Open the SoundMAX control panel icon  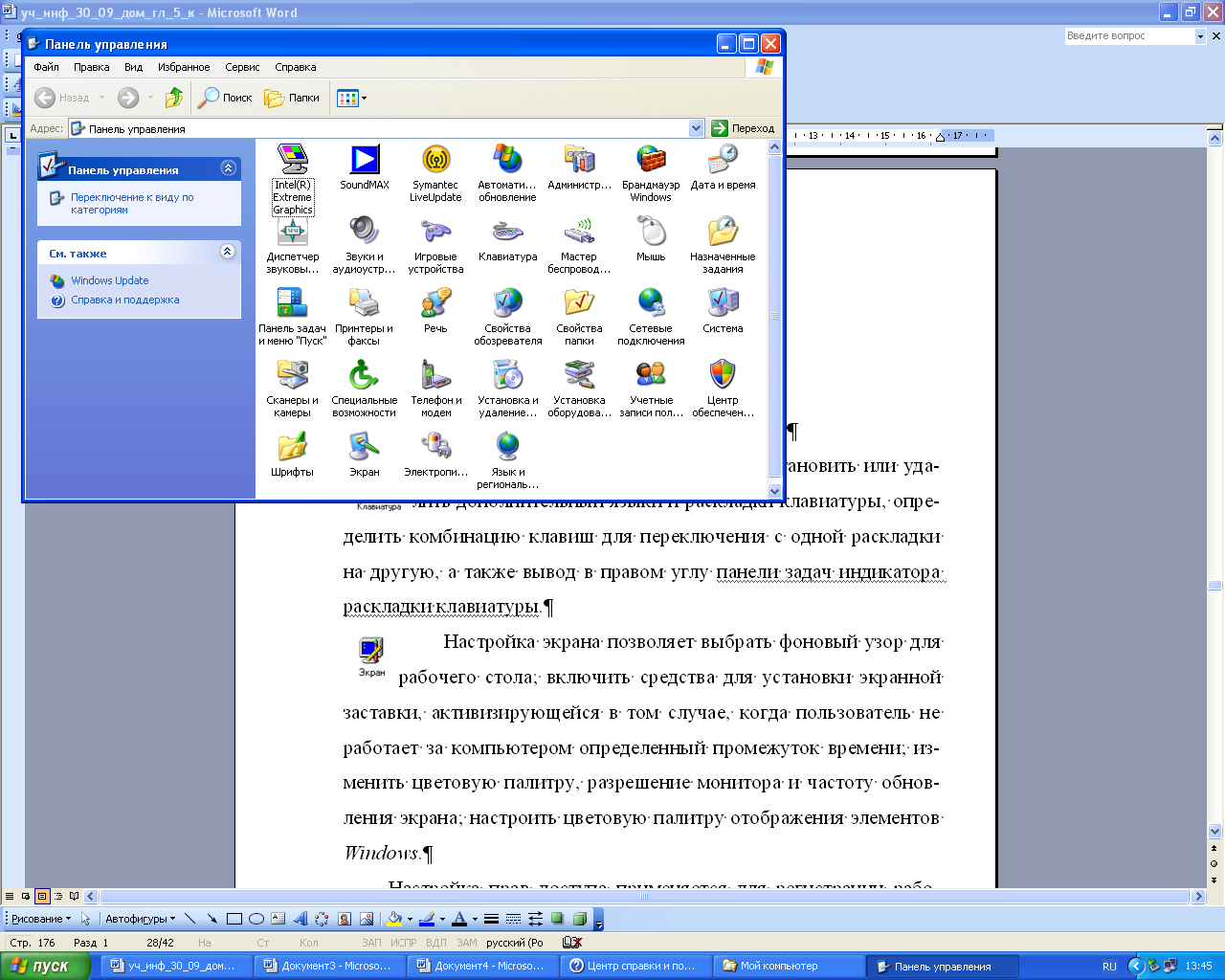(x=364, y=160)
